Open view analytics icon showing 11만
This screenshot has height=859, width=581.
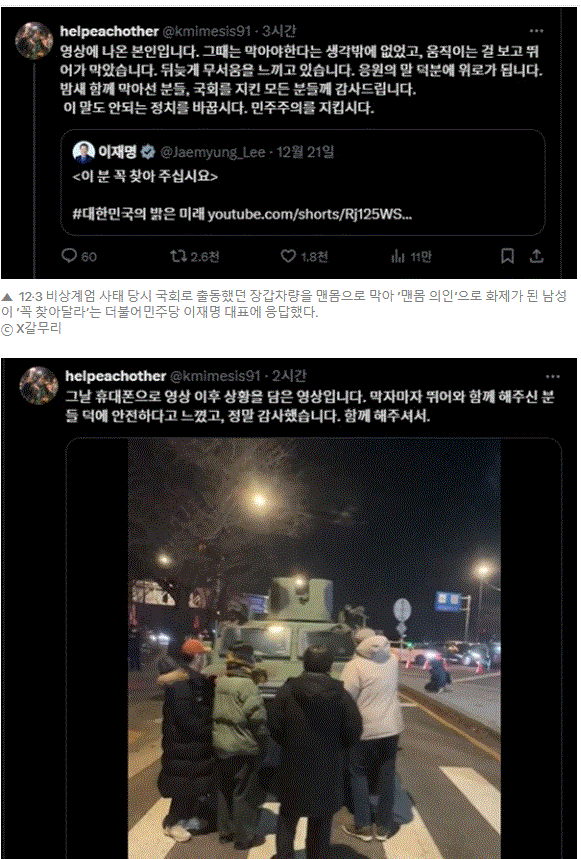tap(398, 256)
